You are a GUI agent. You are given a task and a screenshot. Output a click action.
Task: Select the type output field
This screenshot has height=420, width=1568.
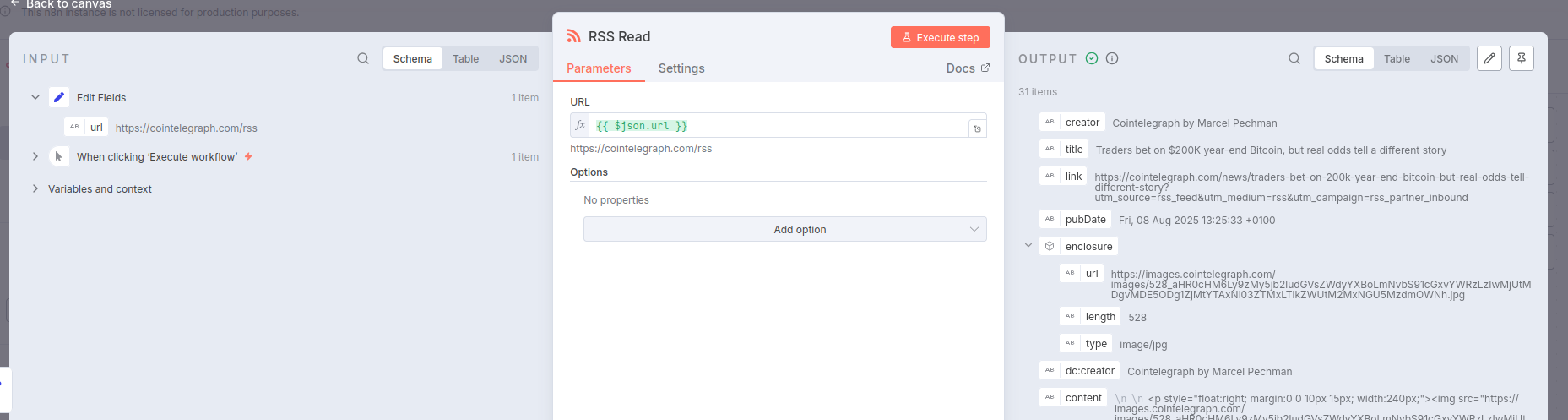coord(1086,343)
